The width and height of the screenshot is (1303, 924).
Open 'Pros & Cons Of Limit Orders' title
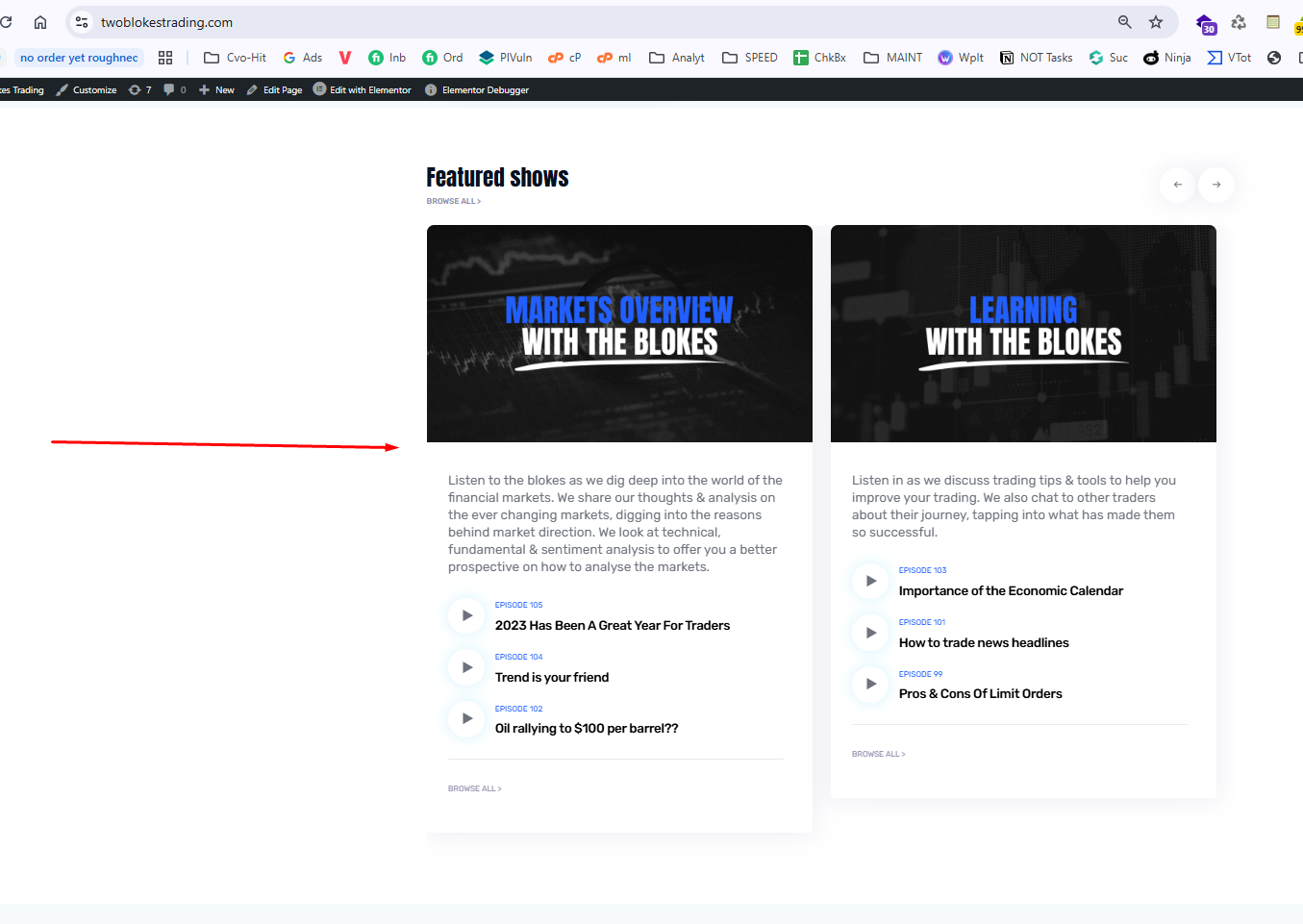[981, 693]
